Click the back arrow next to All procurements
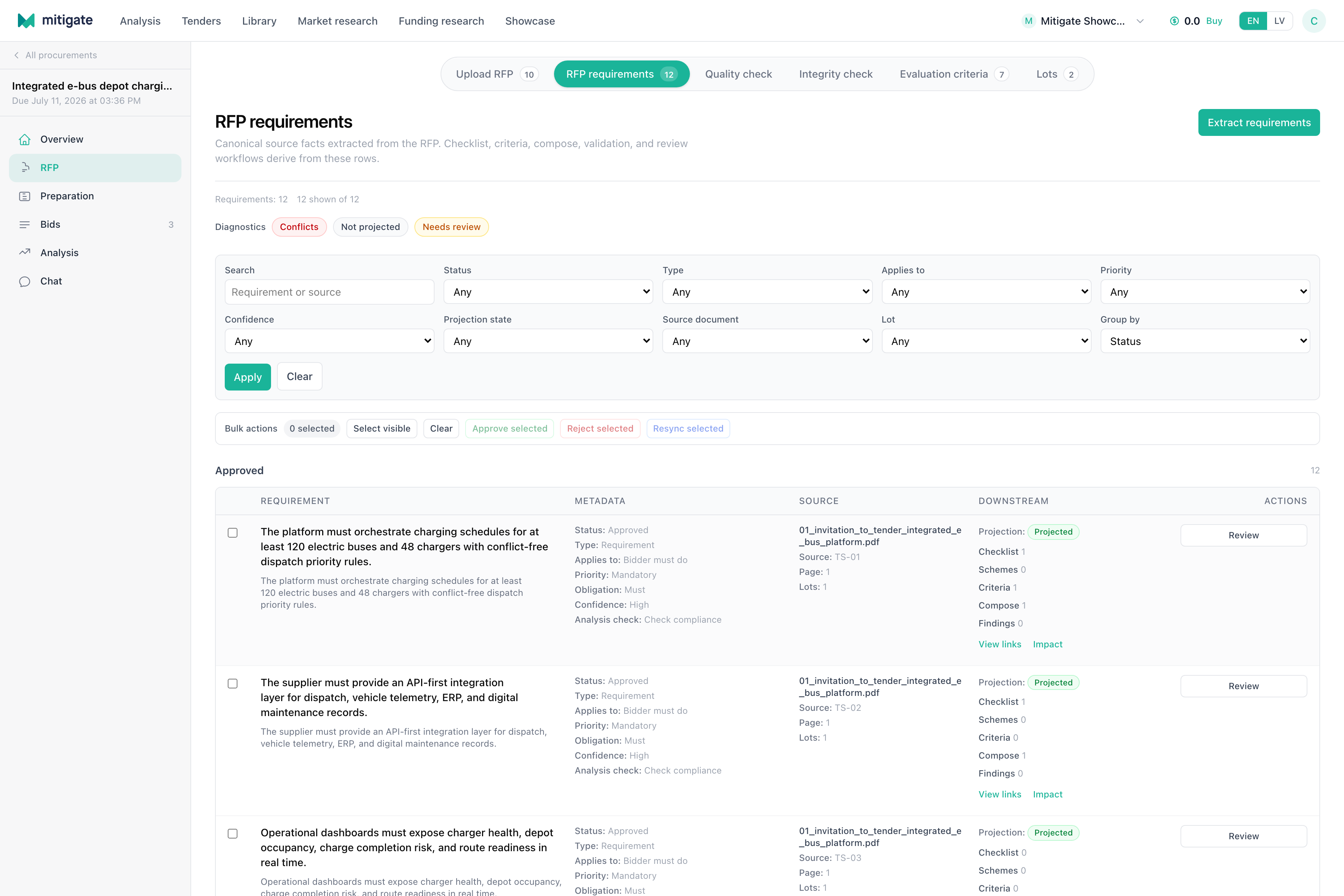This screenshot has height=896, width=1344. pyautogui.click(x=16, y=55)
